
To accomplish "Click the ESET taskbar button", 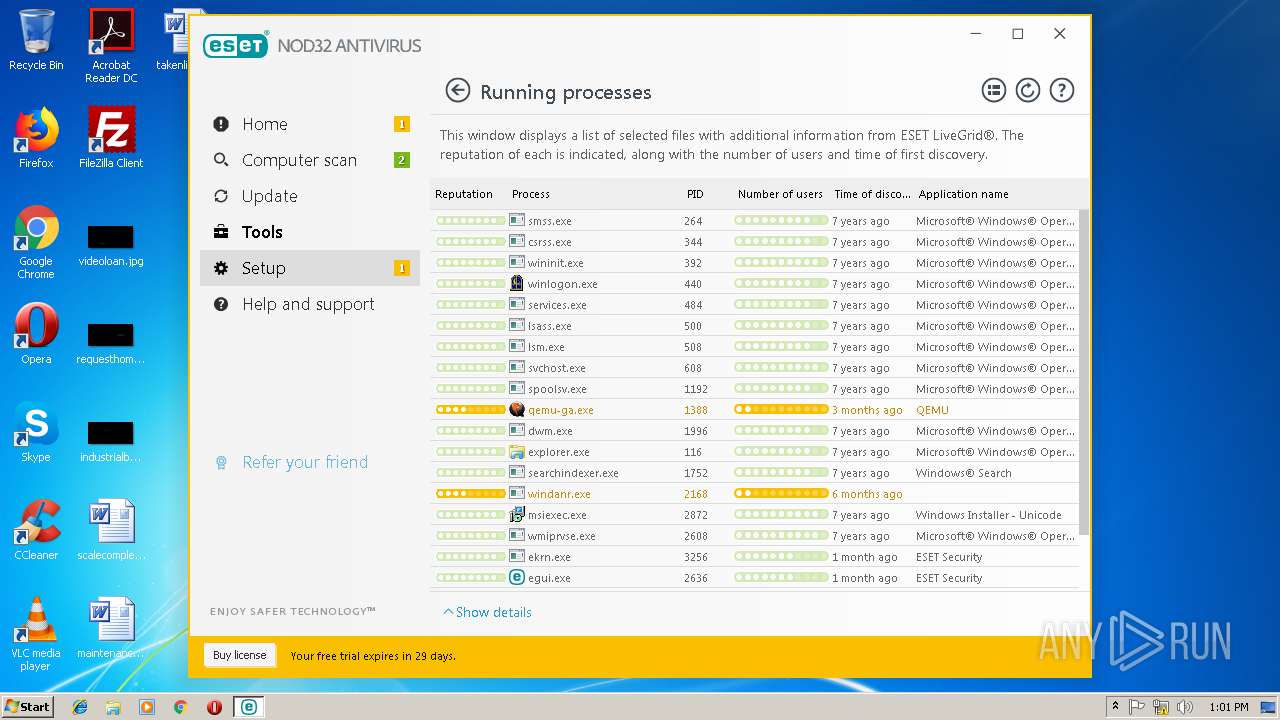I will click(248, 707).
